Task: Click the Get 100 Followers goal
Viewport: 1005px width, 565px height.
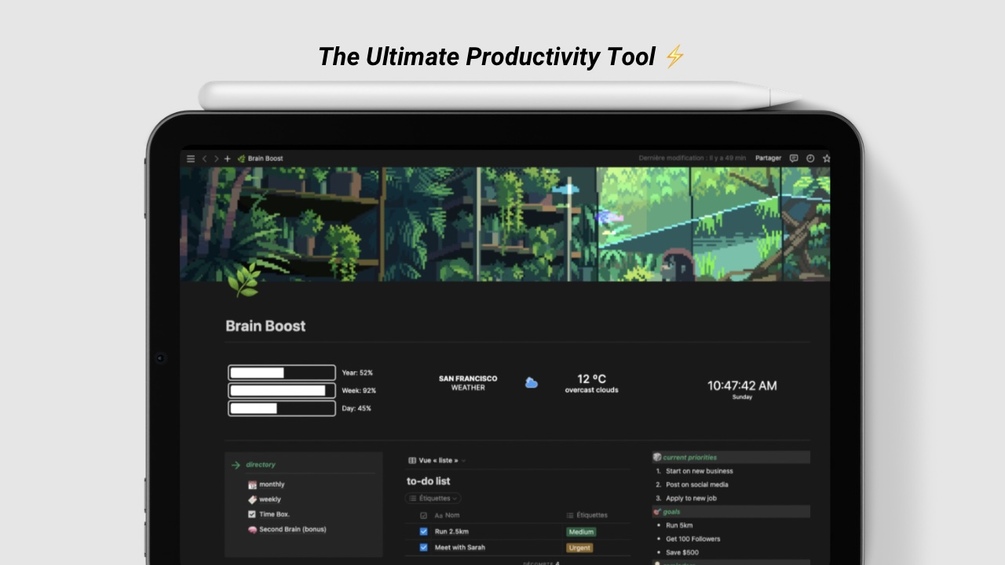Action: (693, 539)
